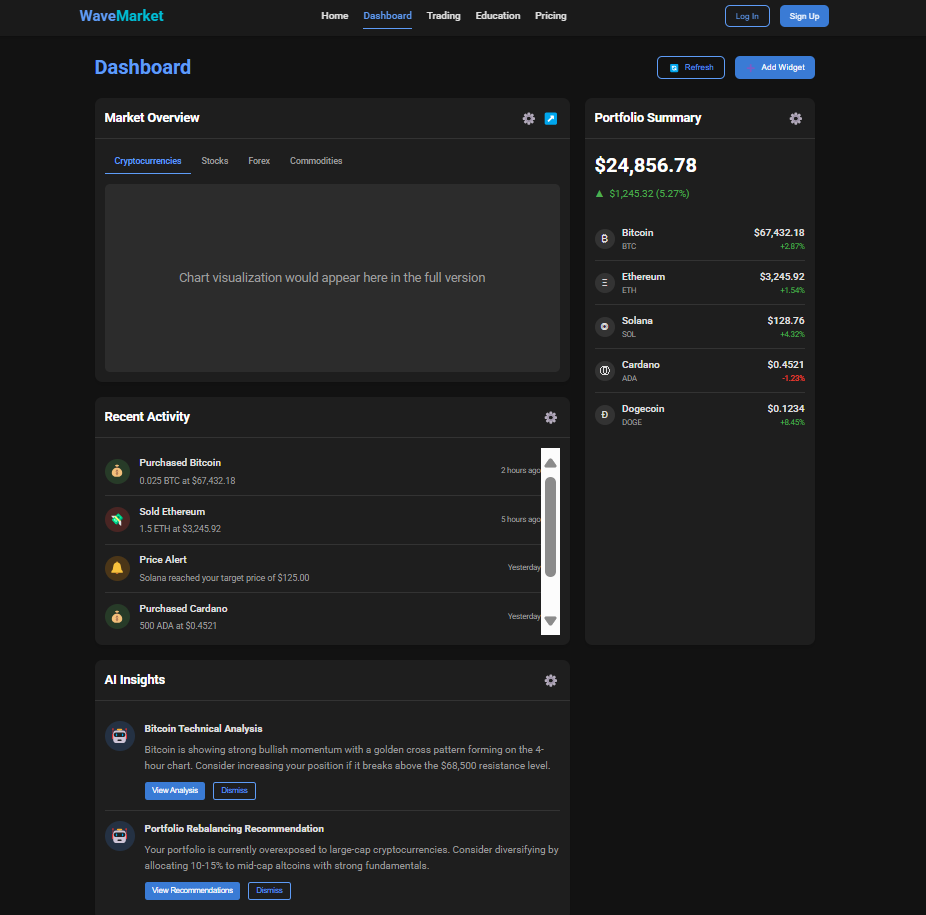Click the Dogecoin coin icon in portfolio
The height and width of the screenshot is (915, 926).
click(x=604, y=415)
